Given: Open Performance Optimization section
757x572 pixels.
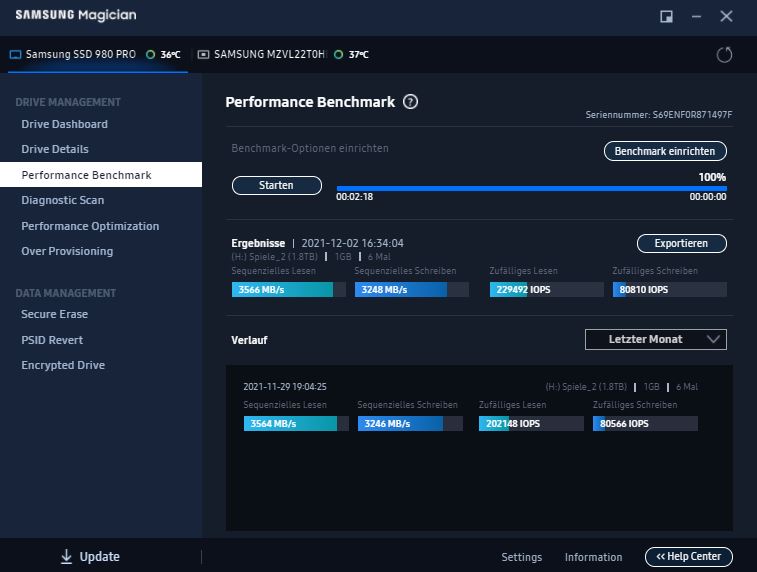Looking at the screenshot, I should [x=90, y=226].
